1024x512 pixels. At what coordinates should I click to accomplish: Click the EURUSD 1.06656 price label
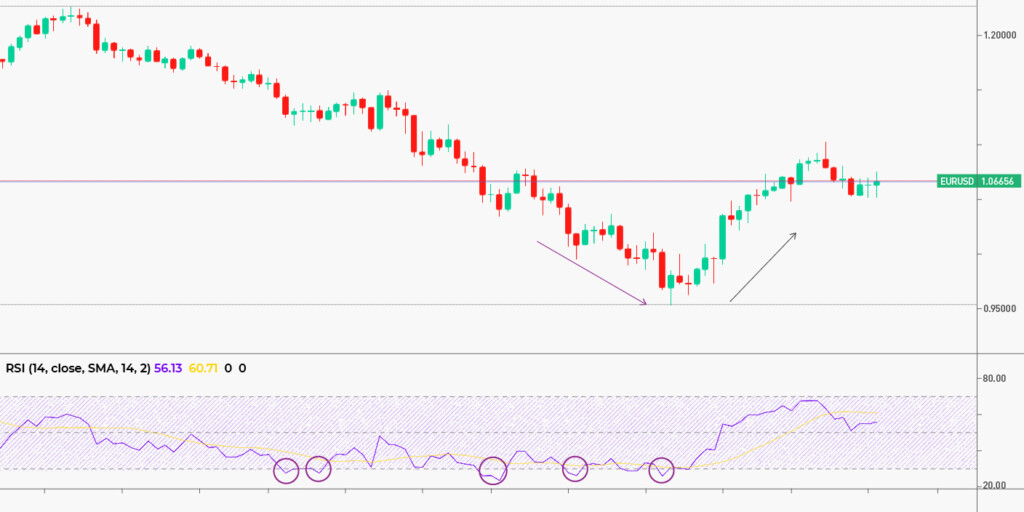click(977, 181)
